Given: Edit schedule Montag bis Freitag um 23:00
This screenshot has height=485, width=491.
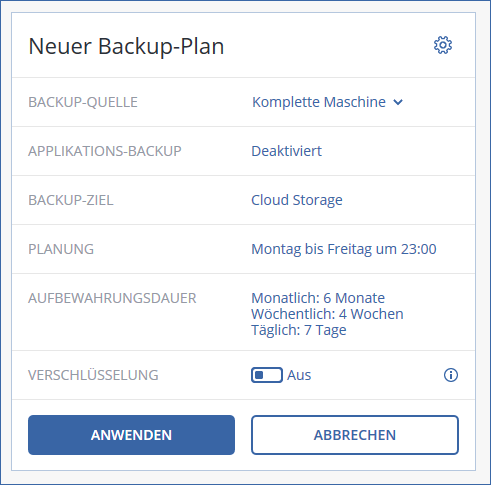Looking at the screenshot, I should [344, 249].
